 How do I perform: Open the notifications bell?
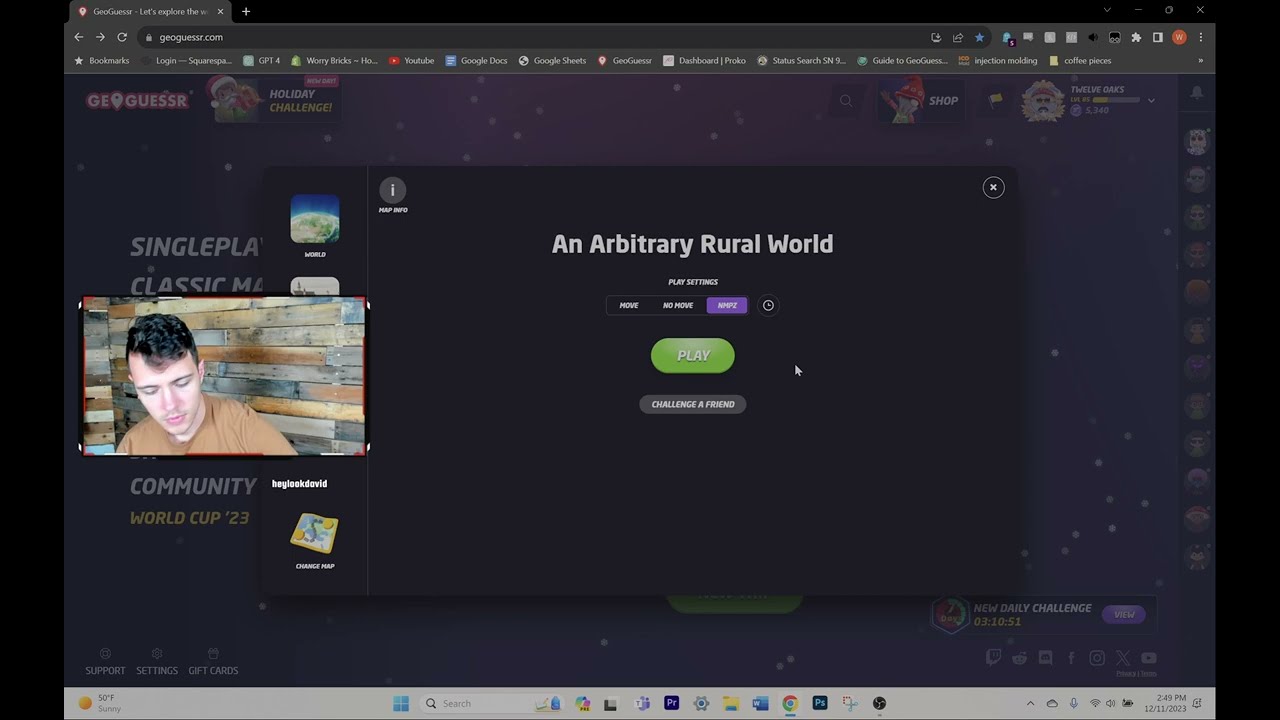click(1197, 92)
